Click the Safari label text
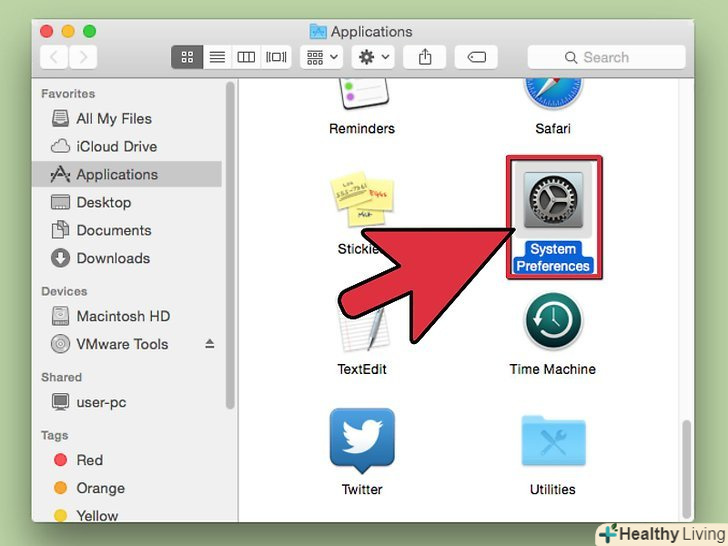 pyautogui.click(x=553, y=129)
